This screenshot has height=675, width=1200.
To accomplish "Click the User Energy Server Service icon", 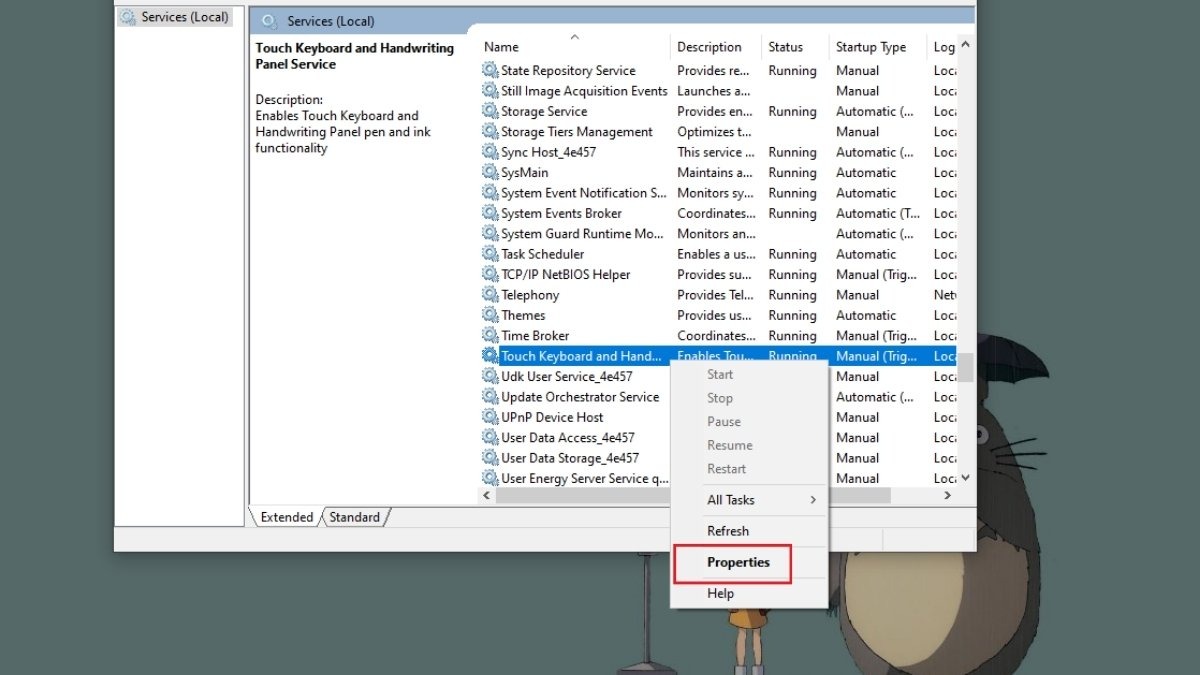I will pos(490,478).
